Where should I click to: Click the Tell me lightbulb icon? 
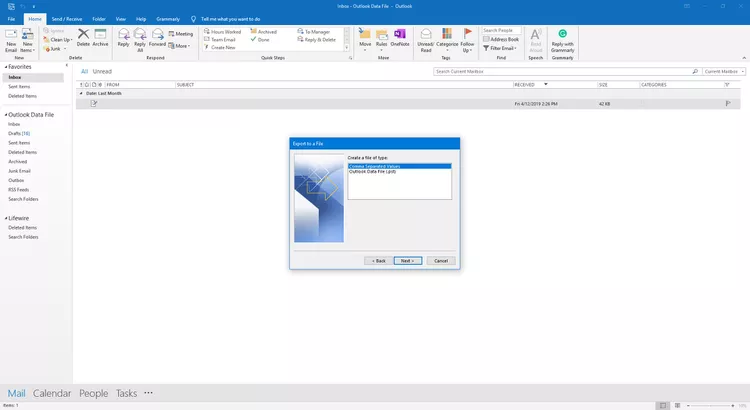[193, 19]
